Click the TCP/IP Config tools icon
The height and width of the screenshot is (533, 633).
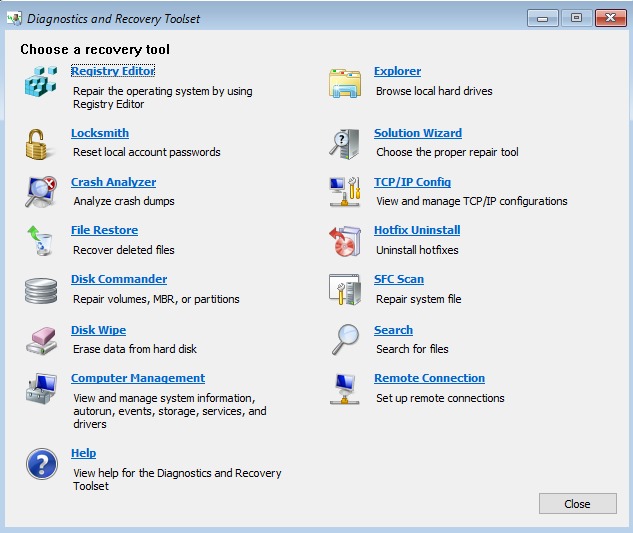tap(345, 192)
